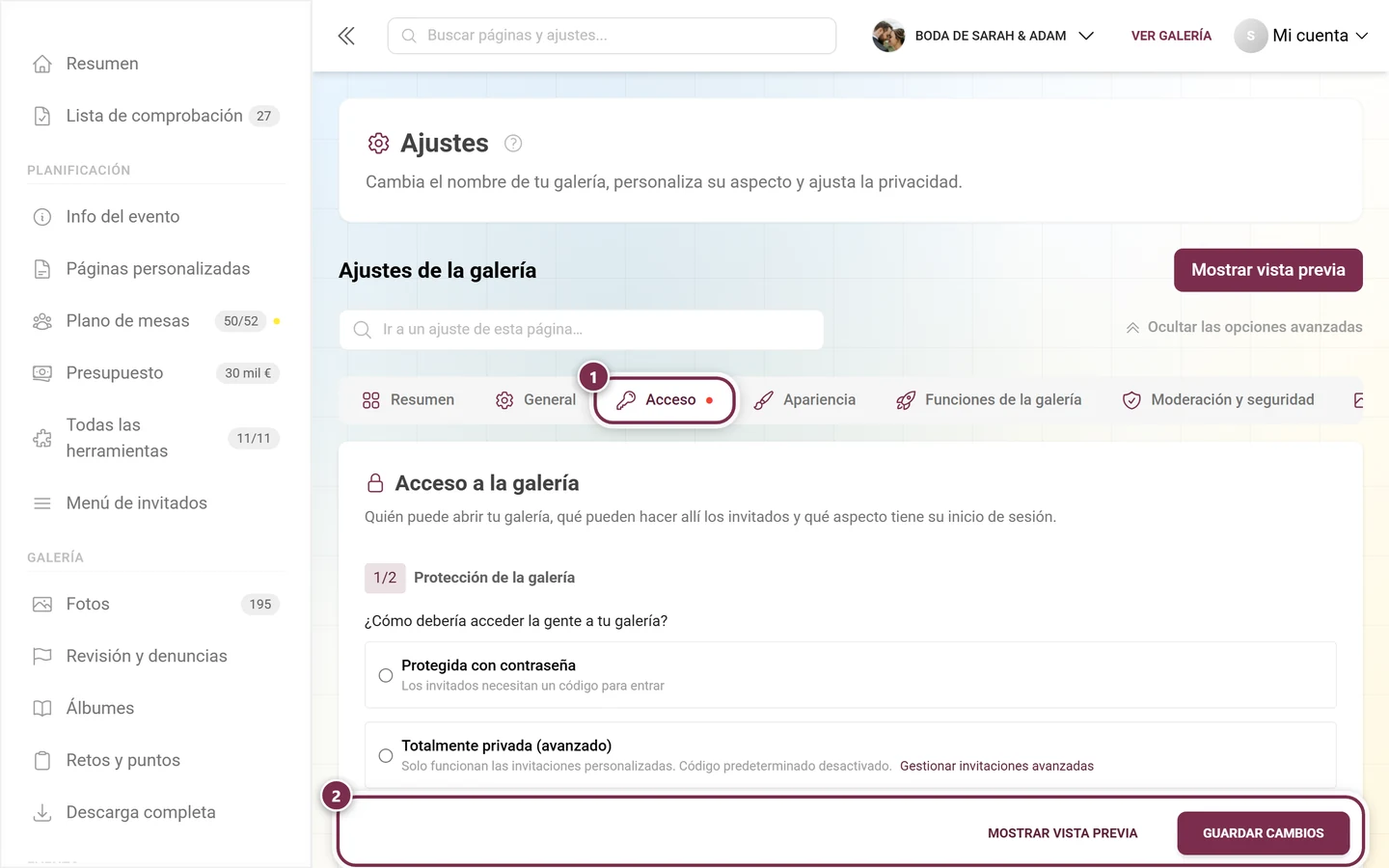Screen dimensions: 1389x868
Task: Open Menú de invitados hamburger icon
Action: [42, 503]
